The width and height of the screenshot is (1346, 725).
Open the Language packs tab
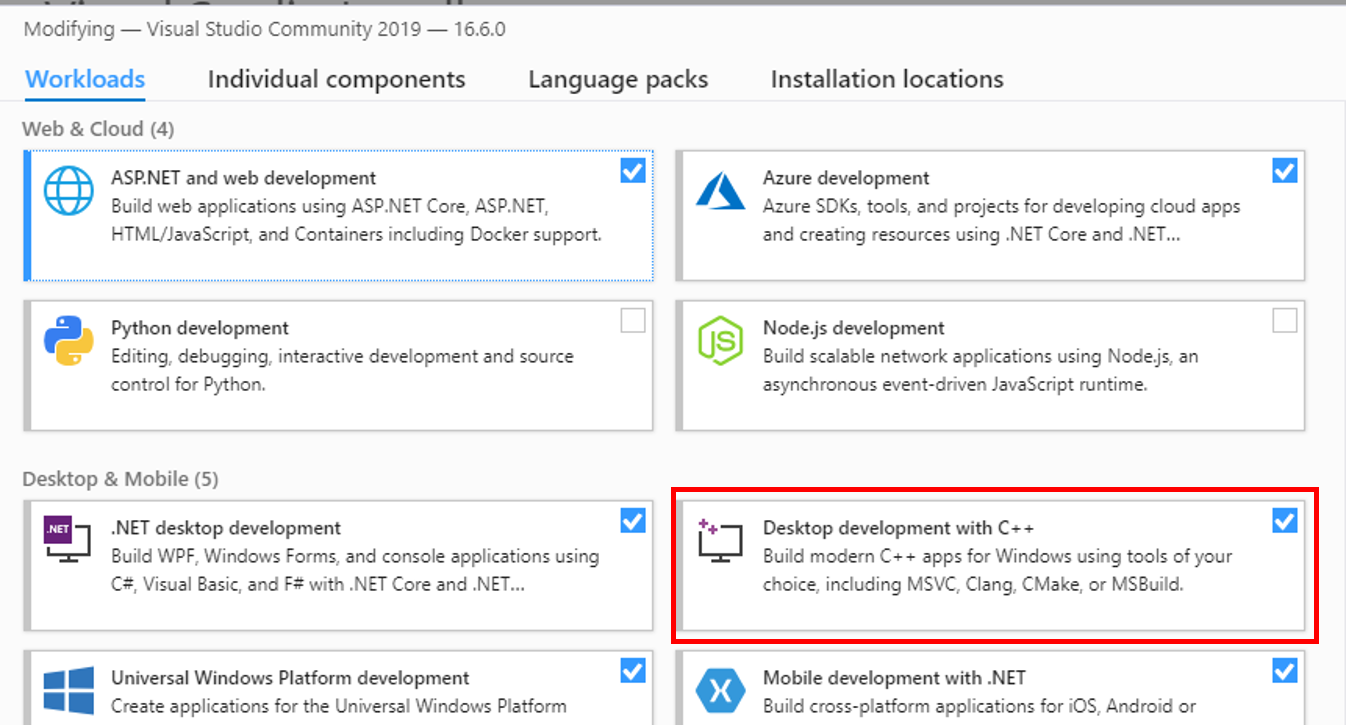click(x=618, y=79)
